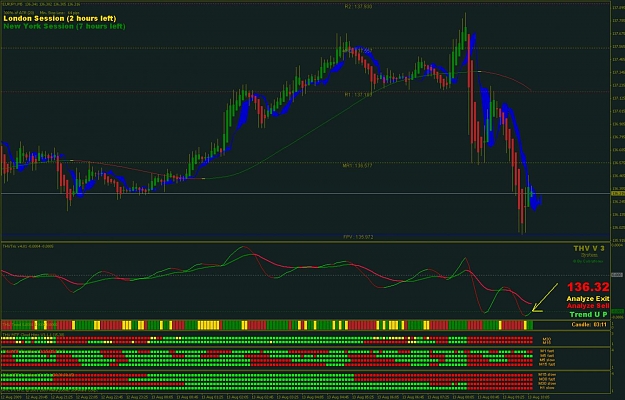Click the "M5 slow" row label

[547, 360]
